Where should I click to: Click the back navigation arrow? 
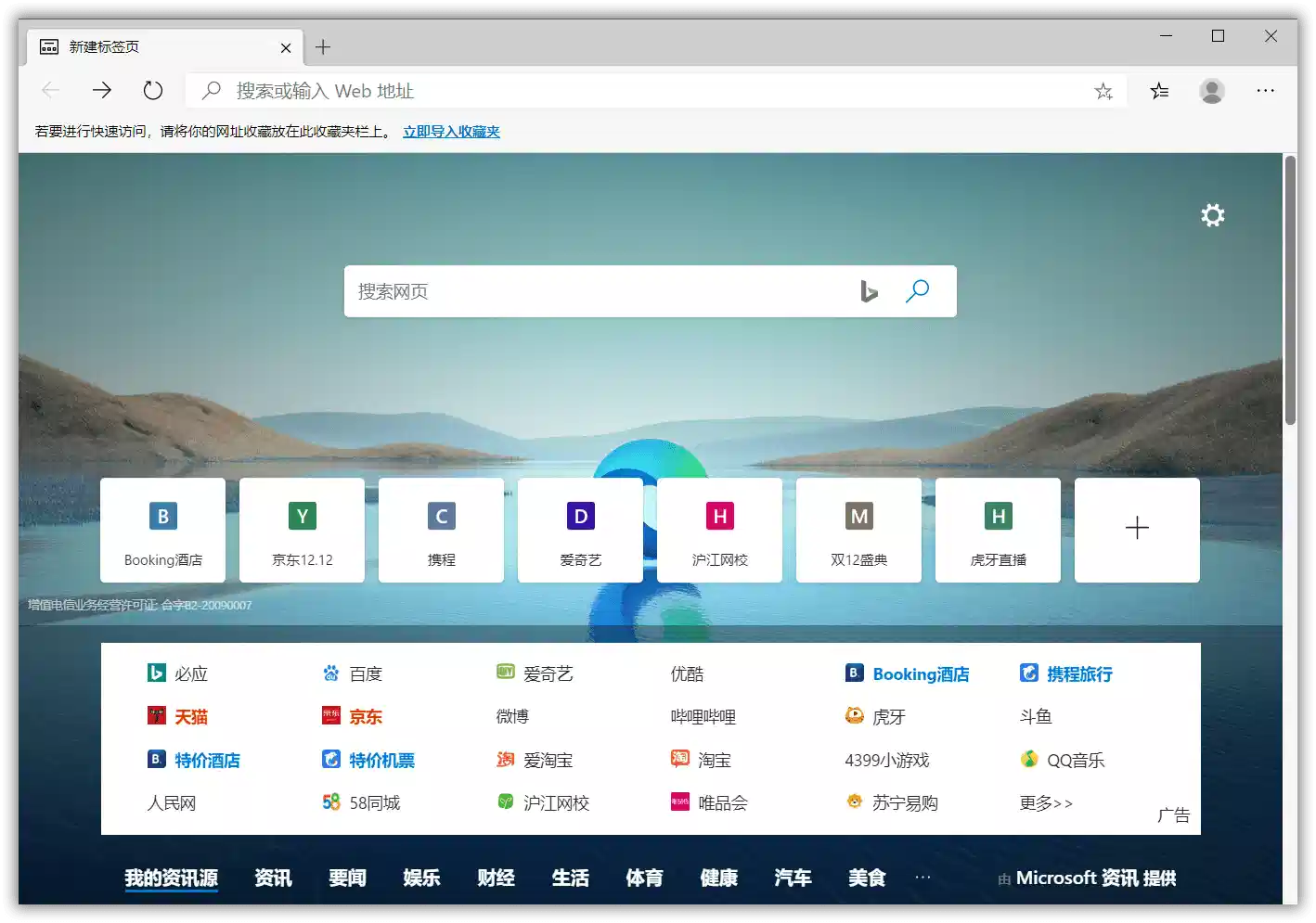pyautogui.click(x=50, y=90)
